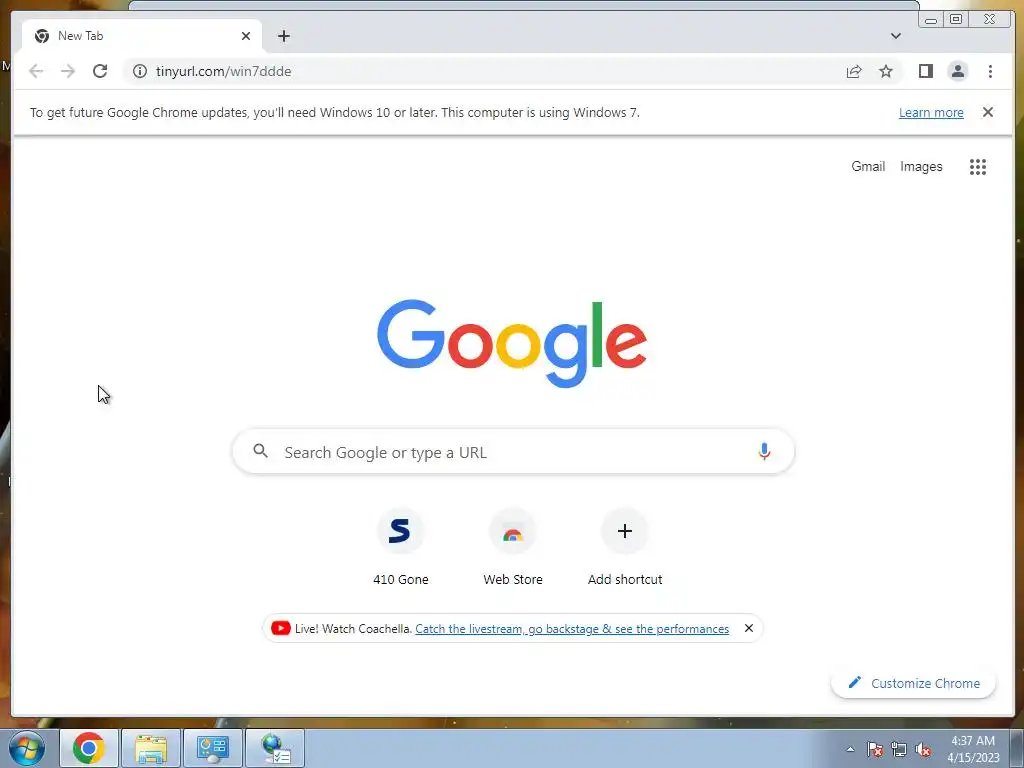Open Windows Explorer from taskbar

(x=151, y=748)
